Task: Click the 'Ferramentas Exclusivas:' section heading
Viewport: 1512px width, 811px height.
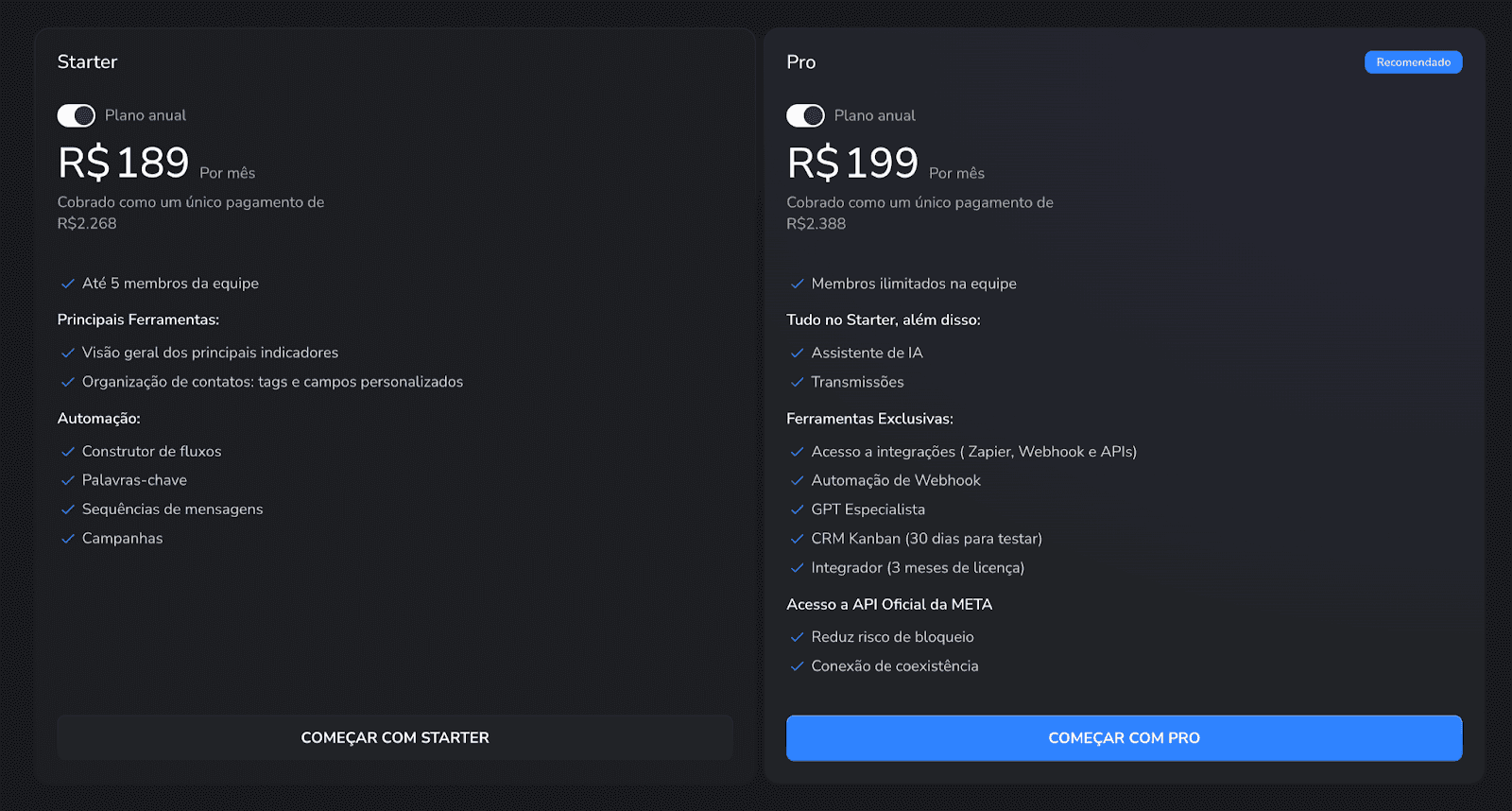Action: pos(869,418)
